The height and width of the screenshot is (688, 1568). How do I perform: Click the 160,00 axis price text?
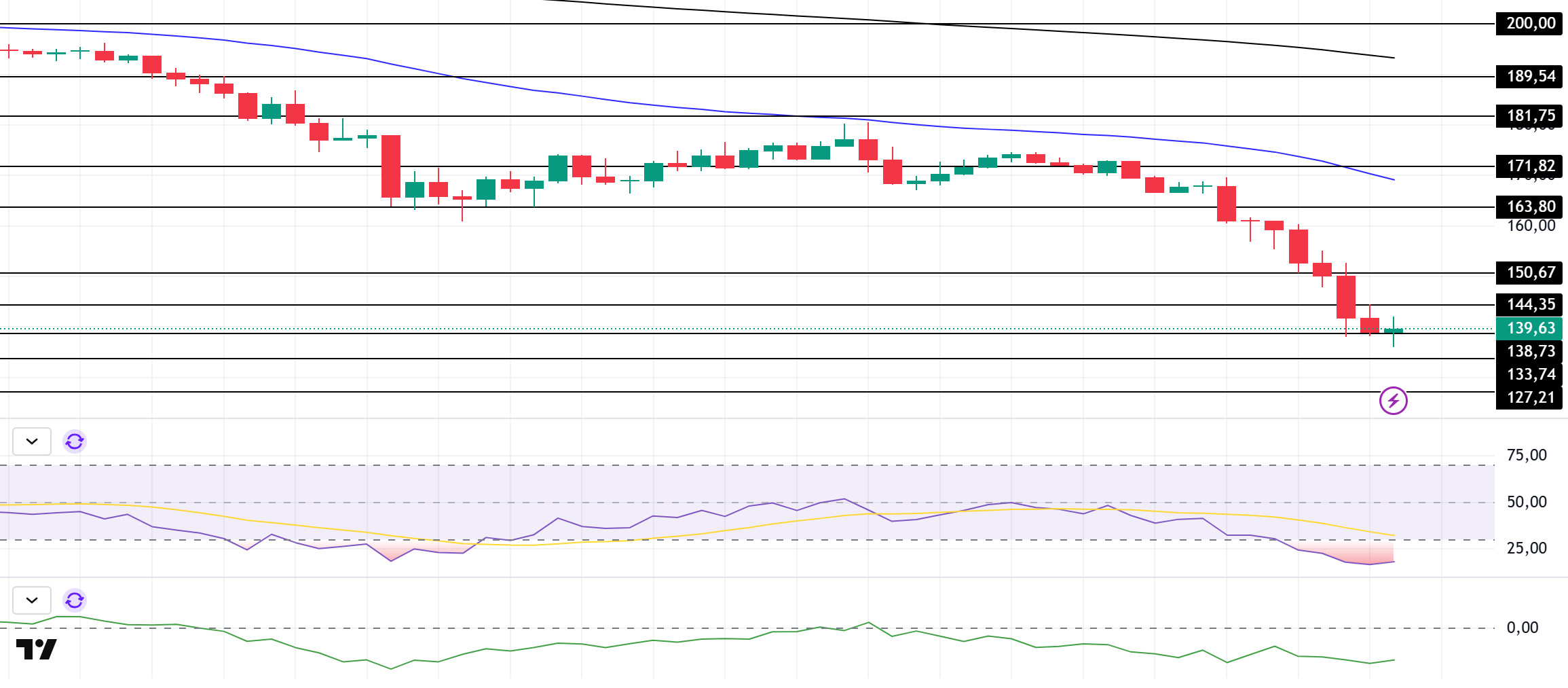[1531, 226]
